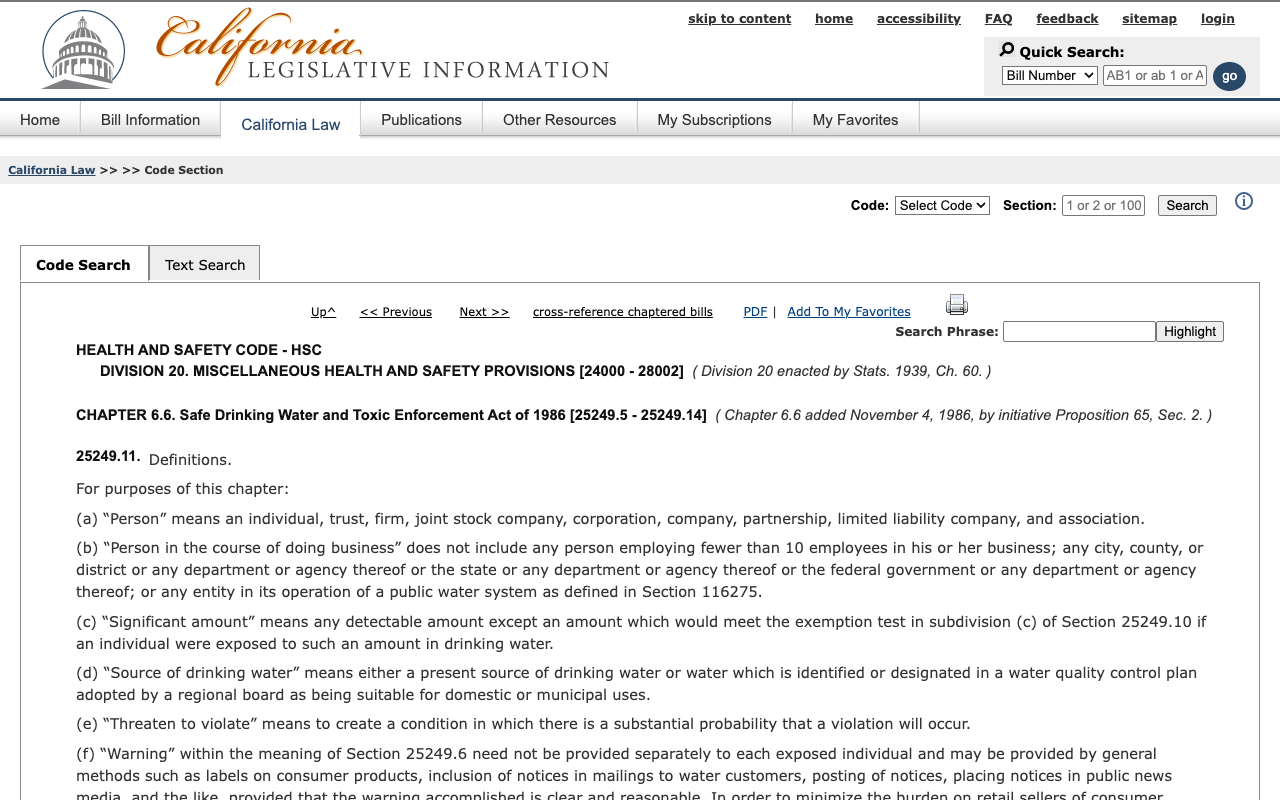The width and height of the screenshot is (1280, 800).
Task: Select the Code Search tab
Action: (84, 264)
